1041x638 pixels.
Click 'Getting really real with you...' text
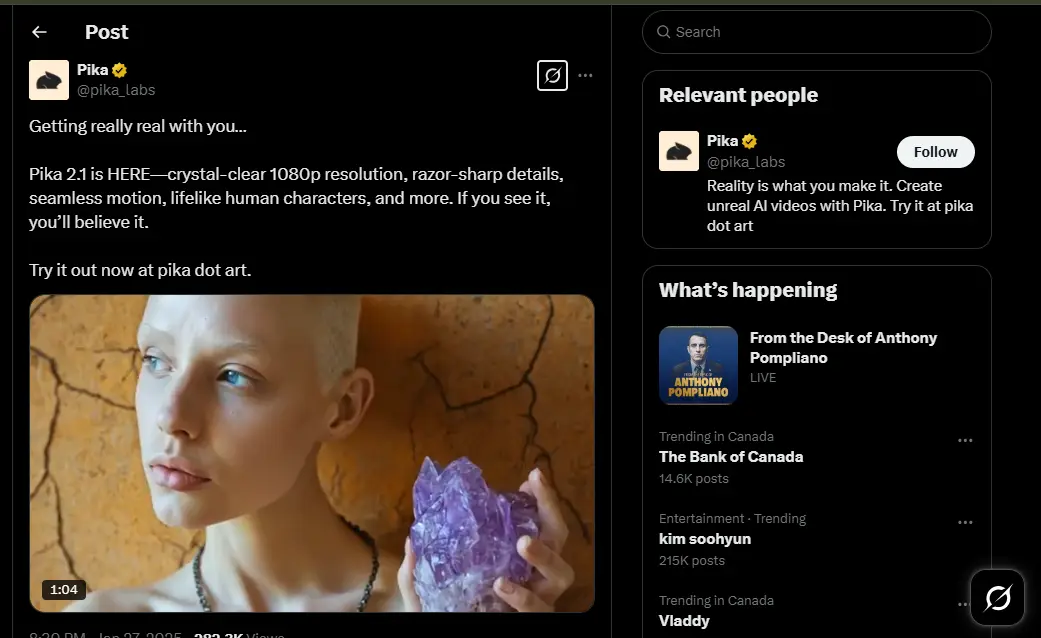[x=138, y=126]
